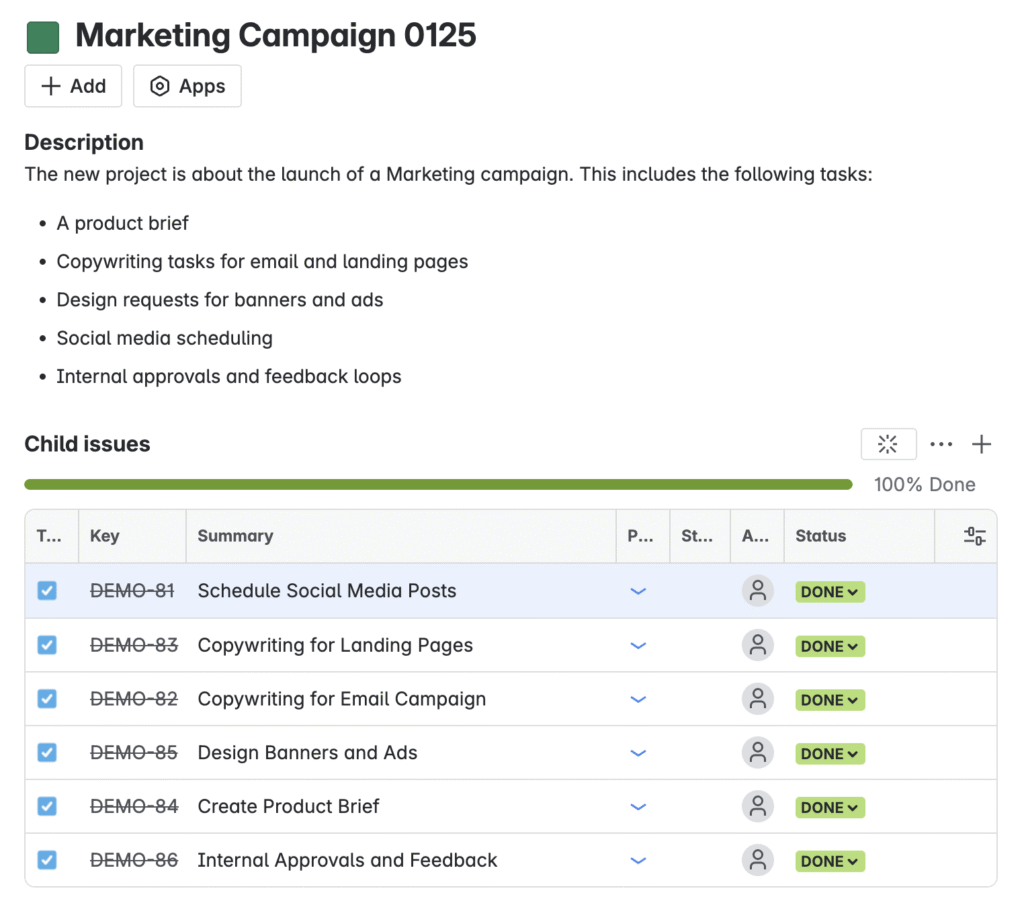The height and width of the screenshot is (903, 1024).
Task: Click the Add button
Action: [73, 86]
